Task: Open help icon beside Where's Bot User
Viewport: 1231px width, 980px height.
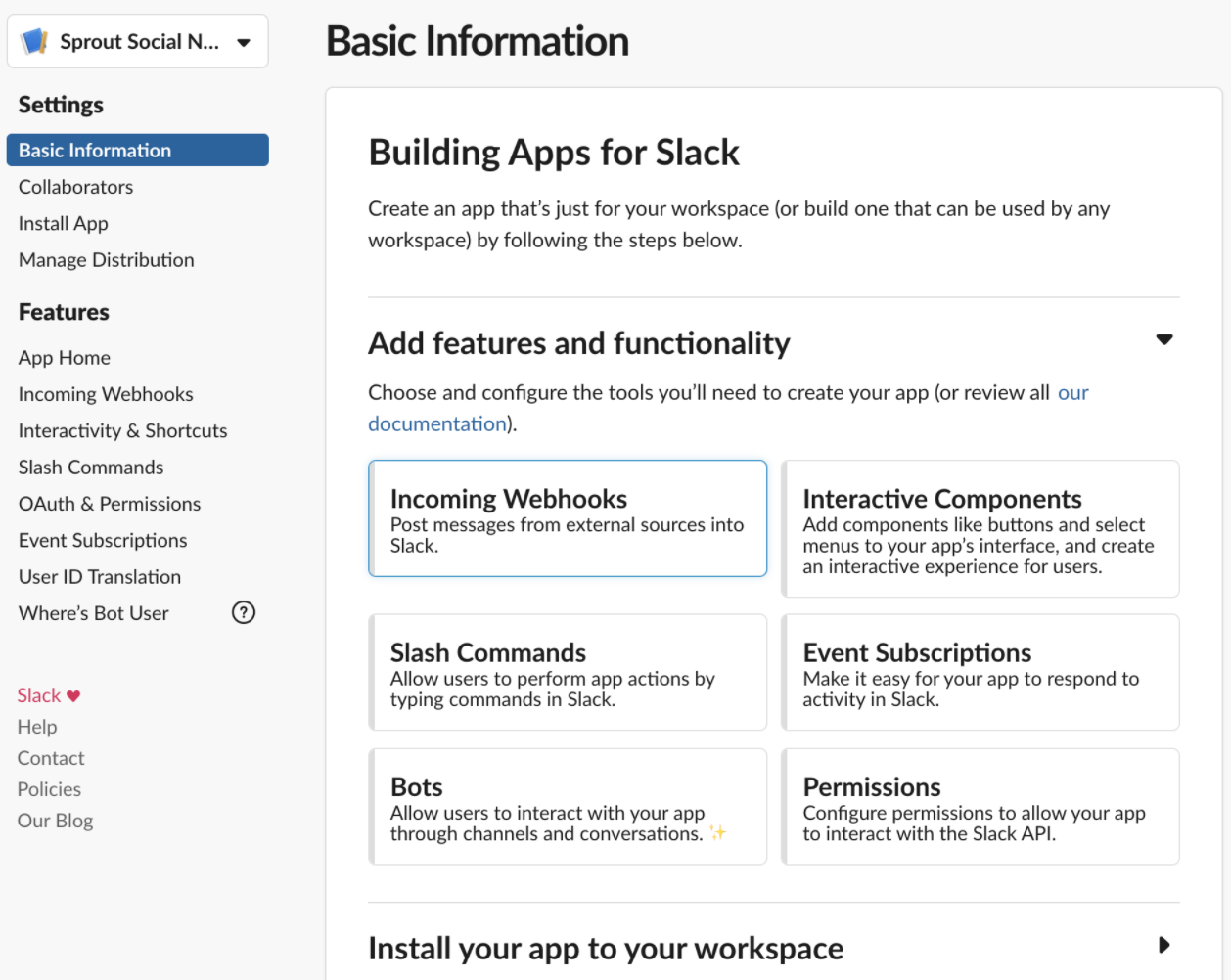Action: 244,612
